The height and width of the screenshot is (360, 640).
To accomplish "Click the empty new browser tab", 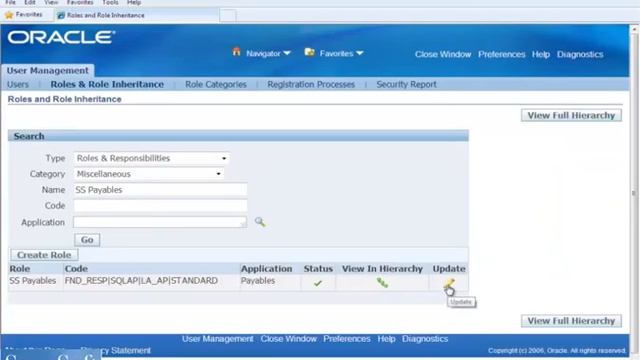I will point(228,16).
